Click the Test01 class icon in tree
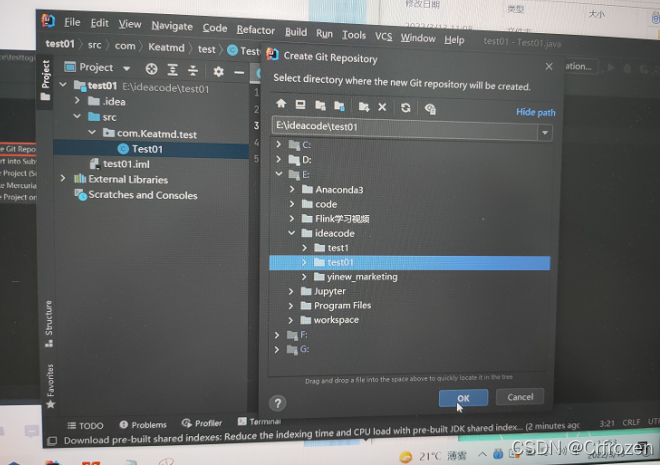669x465 pixels. pos(123,149)
